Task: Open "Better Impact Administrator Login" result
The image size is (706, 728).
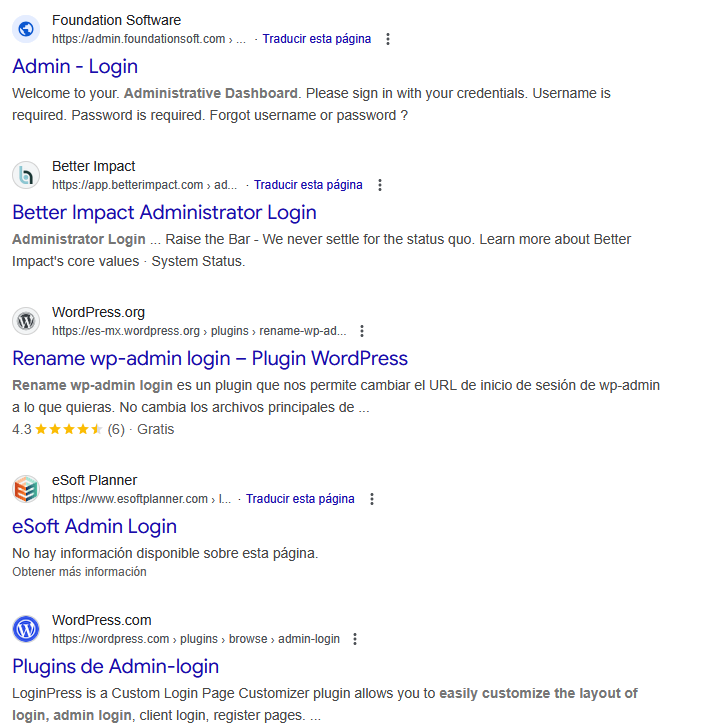Action: 164,212
